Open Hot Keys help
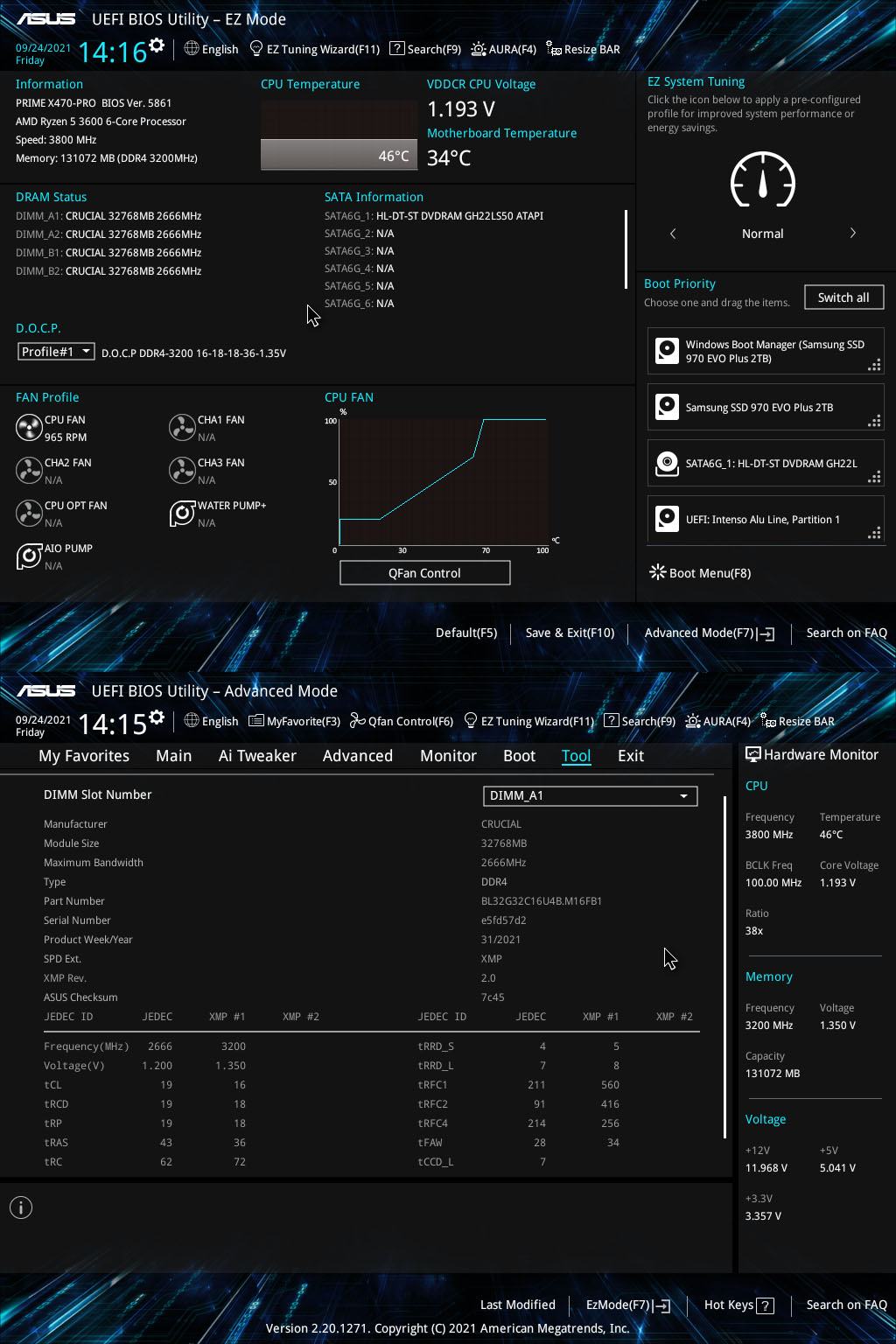 click(739, 1305)
